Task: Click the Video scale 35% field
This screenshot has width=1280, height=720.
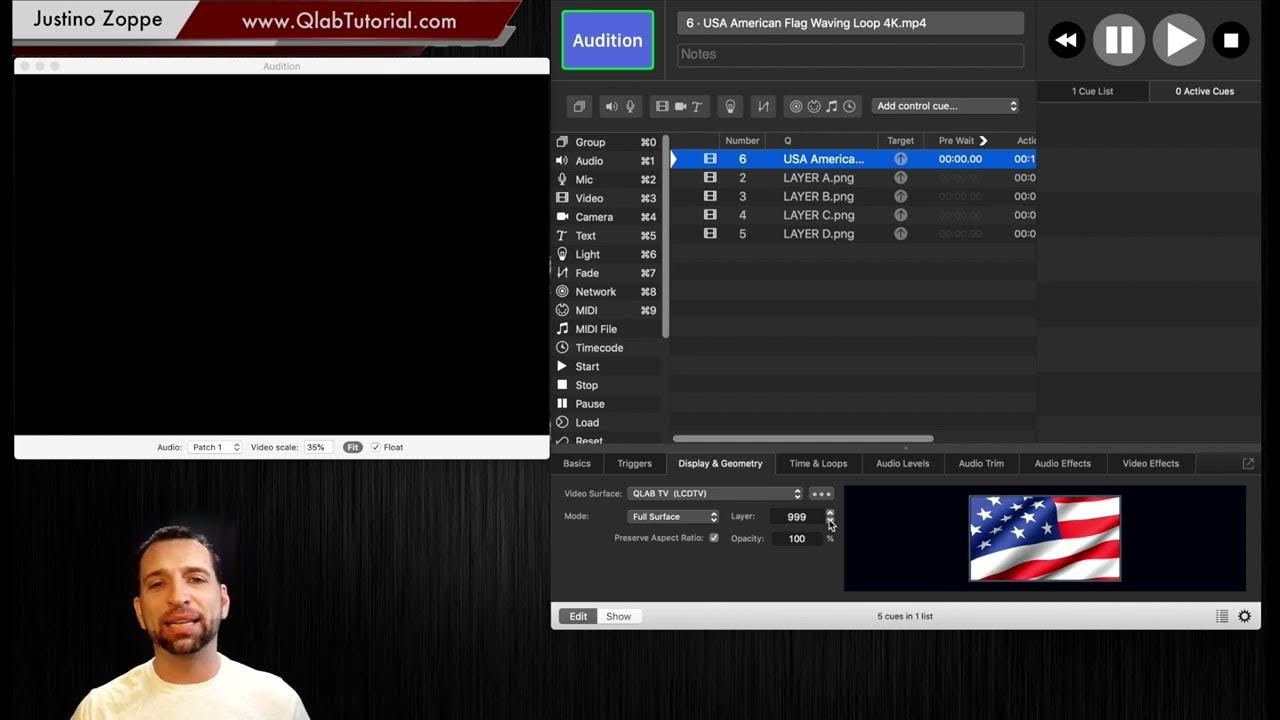Action: 318,447
